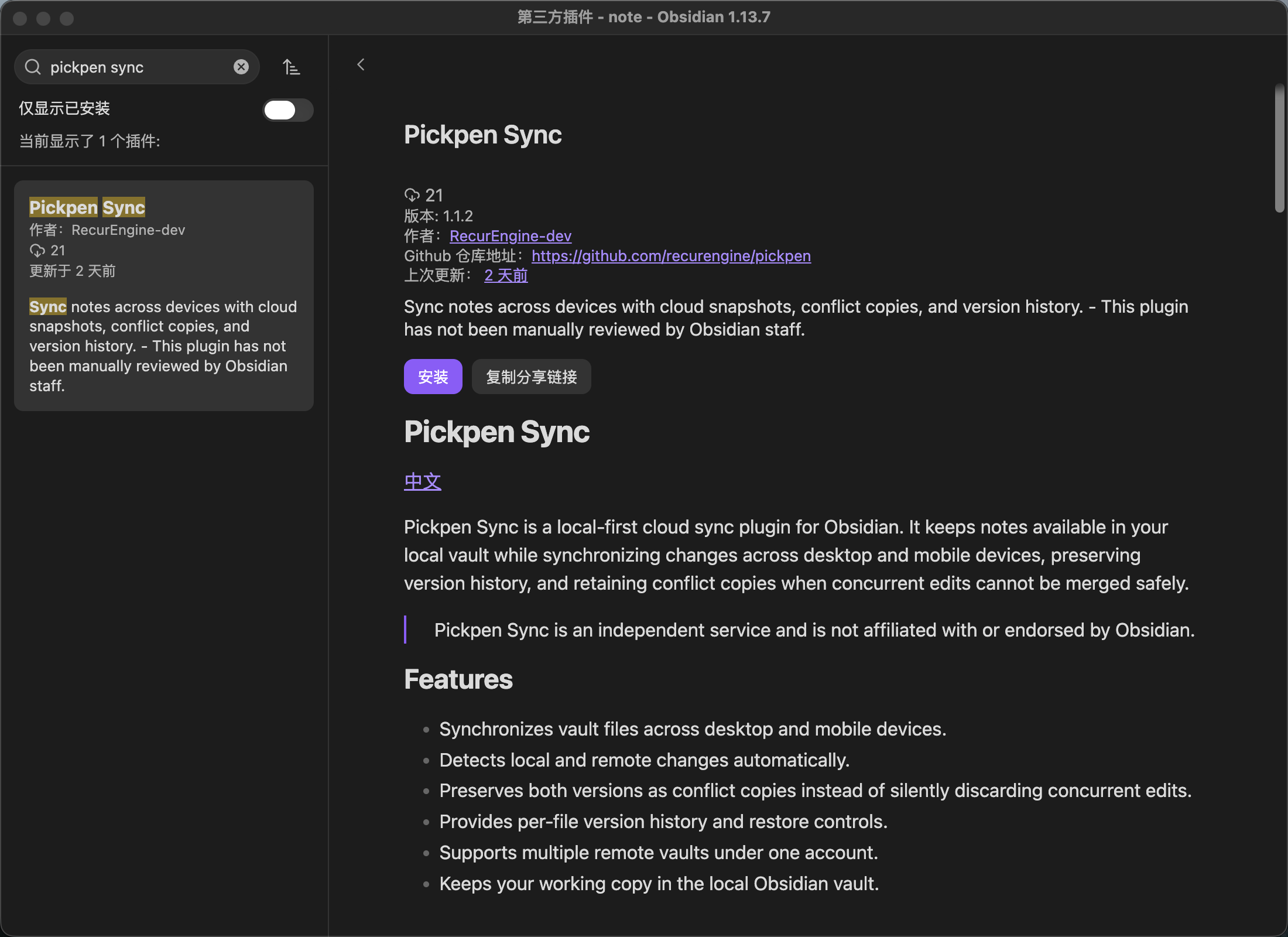Click 'Provides per-file version history and restore controls.'

[663, 822]
